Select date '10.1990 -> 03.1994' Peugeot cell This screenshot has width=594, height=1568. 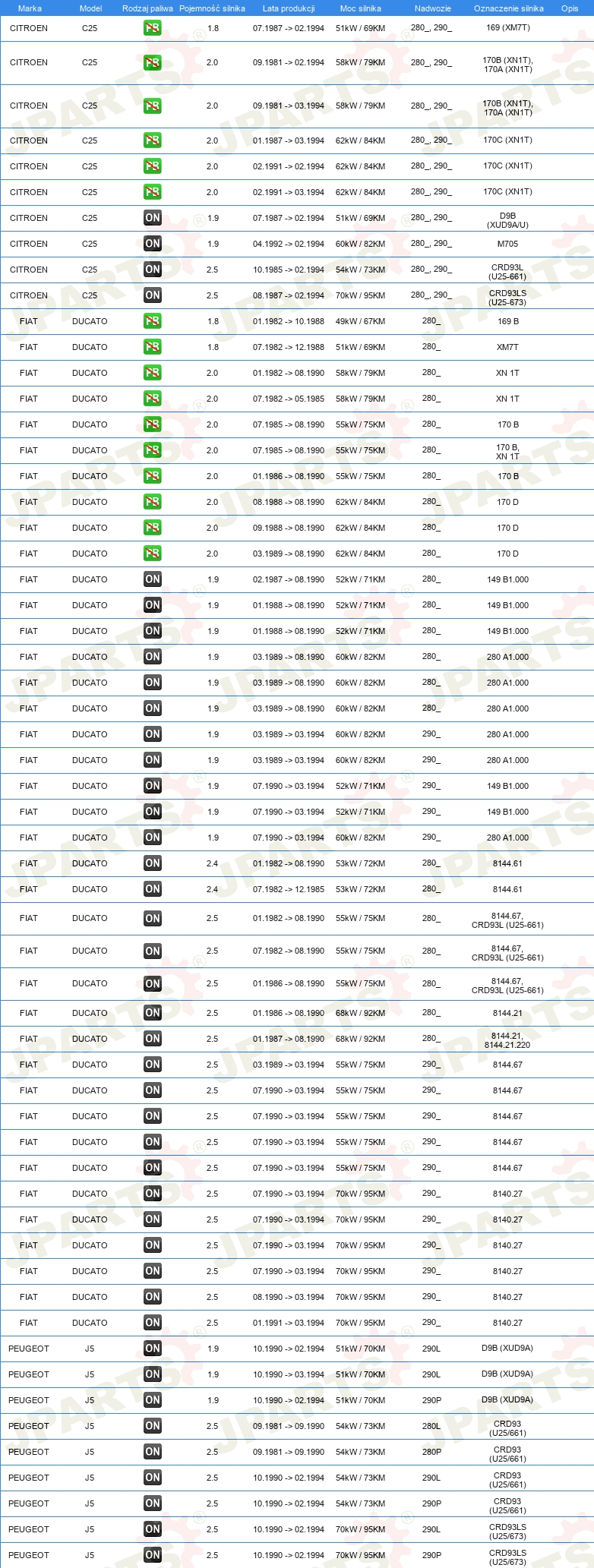(x=289, y=1374)
